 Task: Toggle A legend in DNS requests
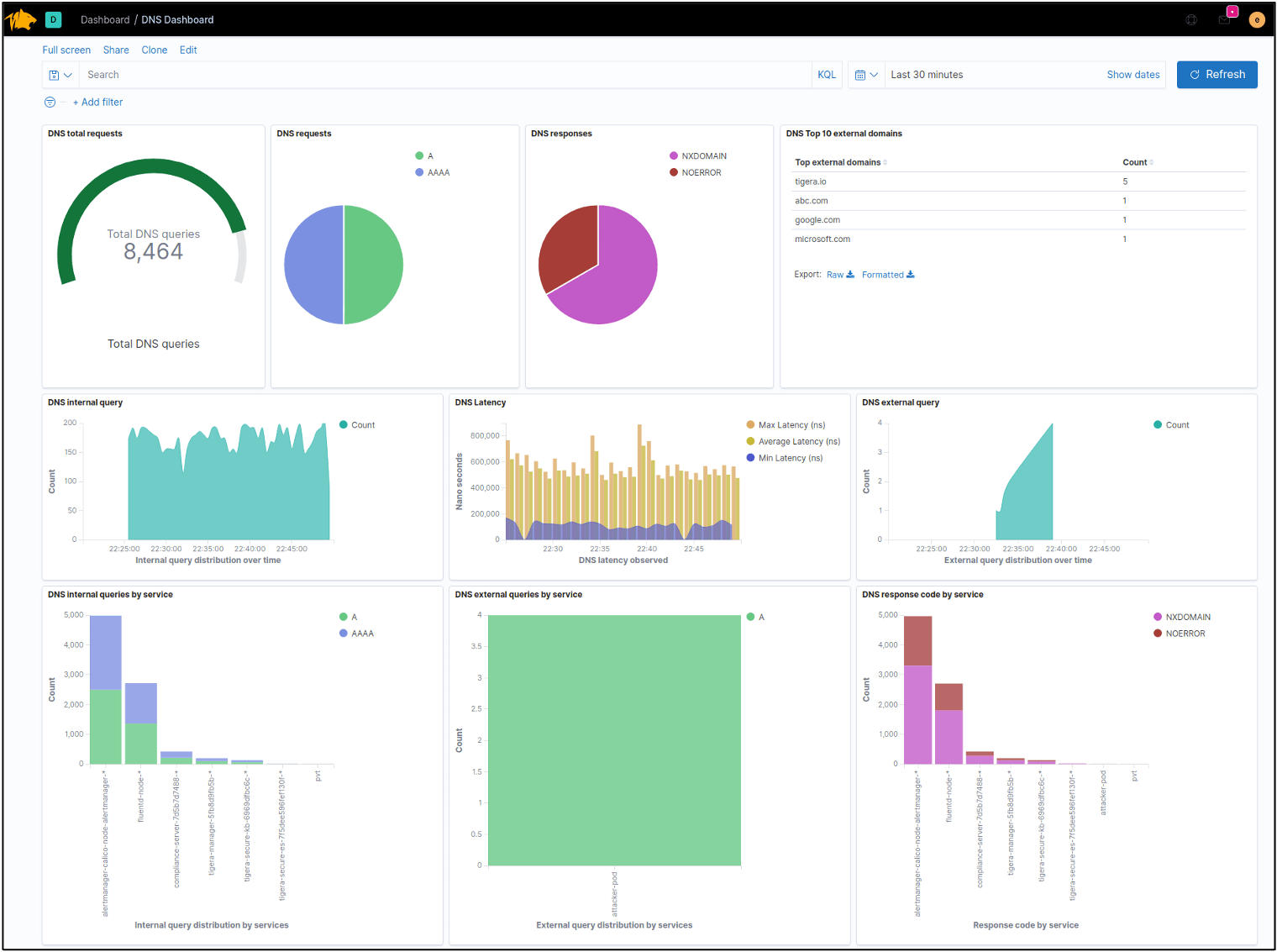(424, 156)
